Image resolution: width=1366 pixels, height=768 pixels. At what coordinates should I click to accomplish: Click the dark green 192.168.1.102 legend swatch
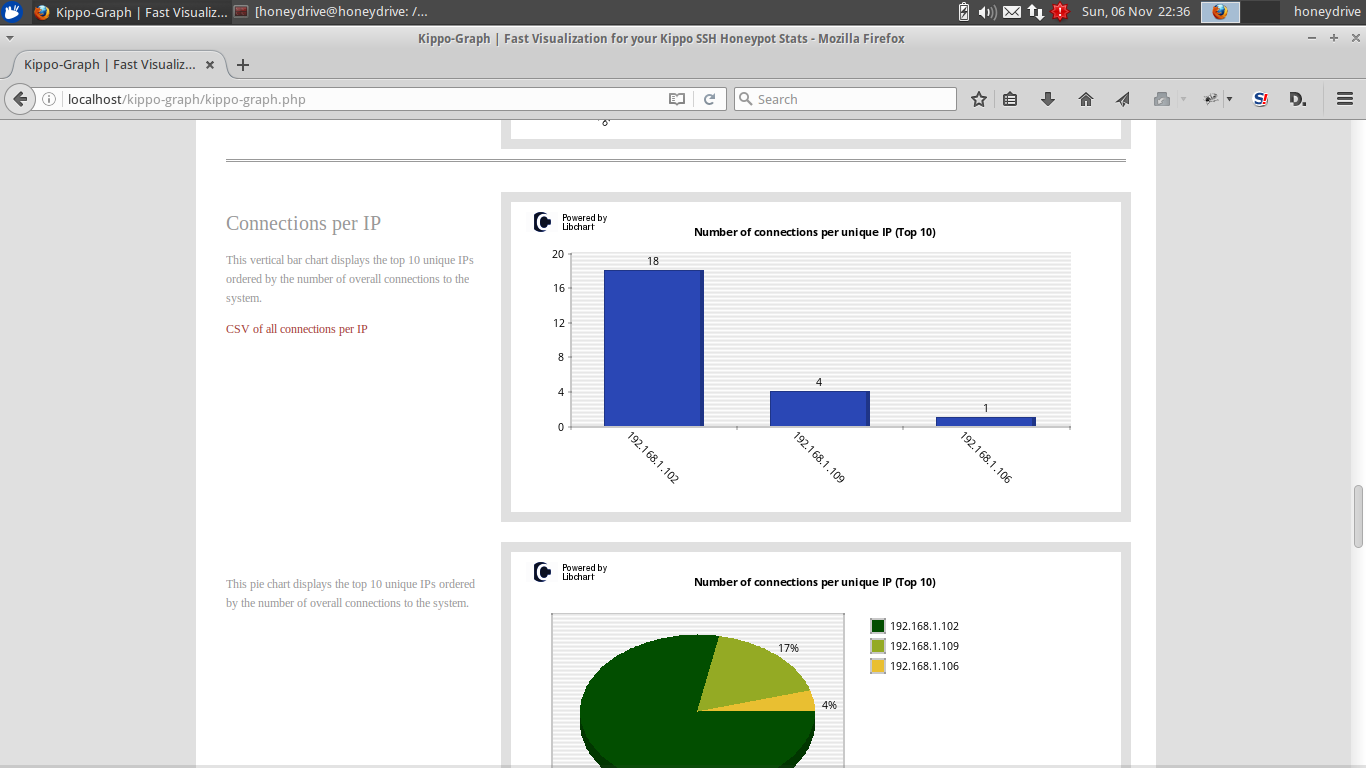pyautogui.click(x=878, y=626)
